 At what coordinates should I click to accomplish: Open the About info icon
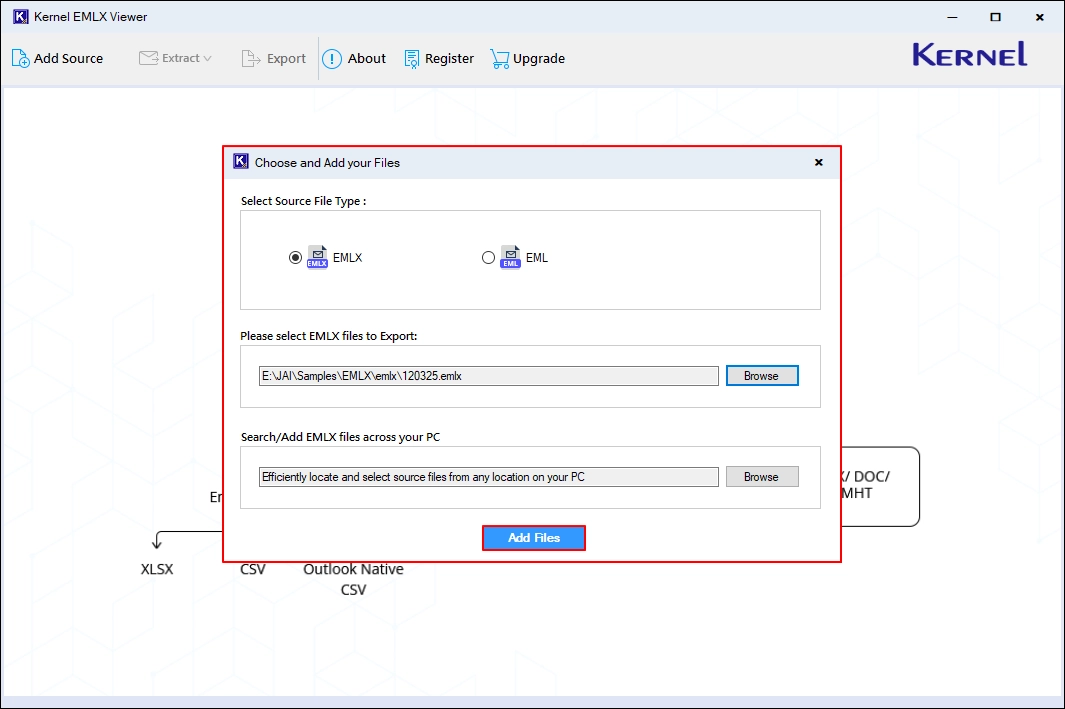(x=331, y=59)
